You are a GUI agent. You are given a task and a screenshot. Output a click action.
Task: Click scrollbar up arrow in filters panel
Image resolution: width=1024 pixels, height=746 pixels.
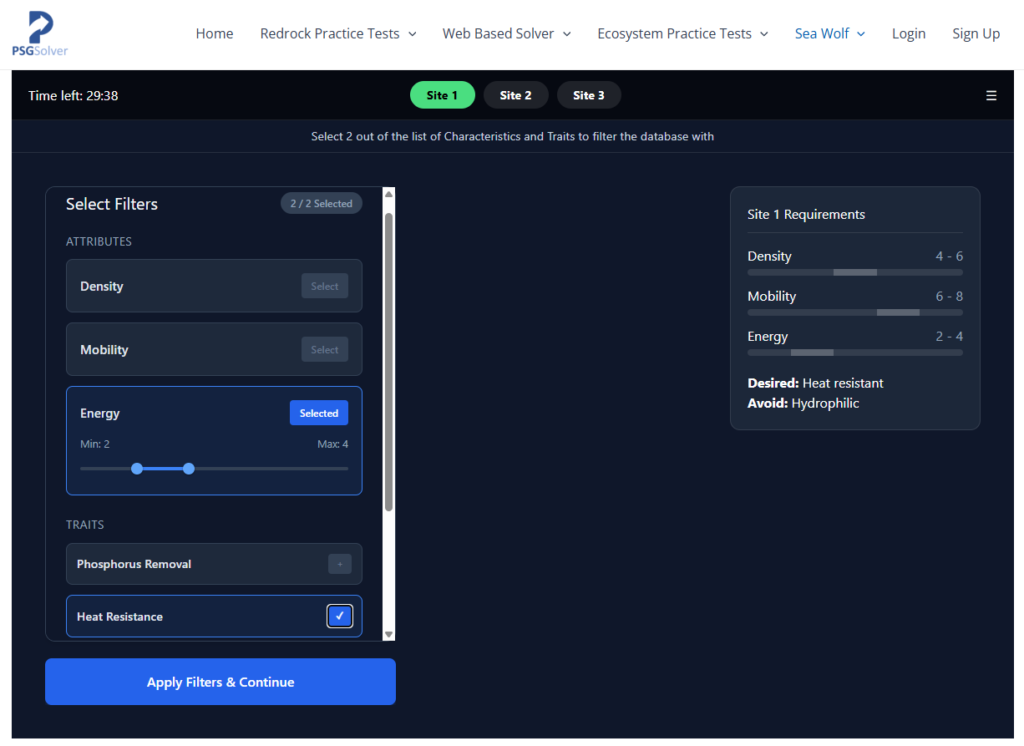click(389, 194)
